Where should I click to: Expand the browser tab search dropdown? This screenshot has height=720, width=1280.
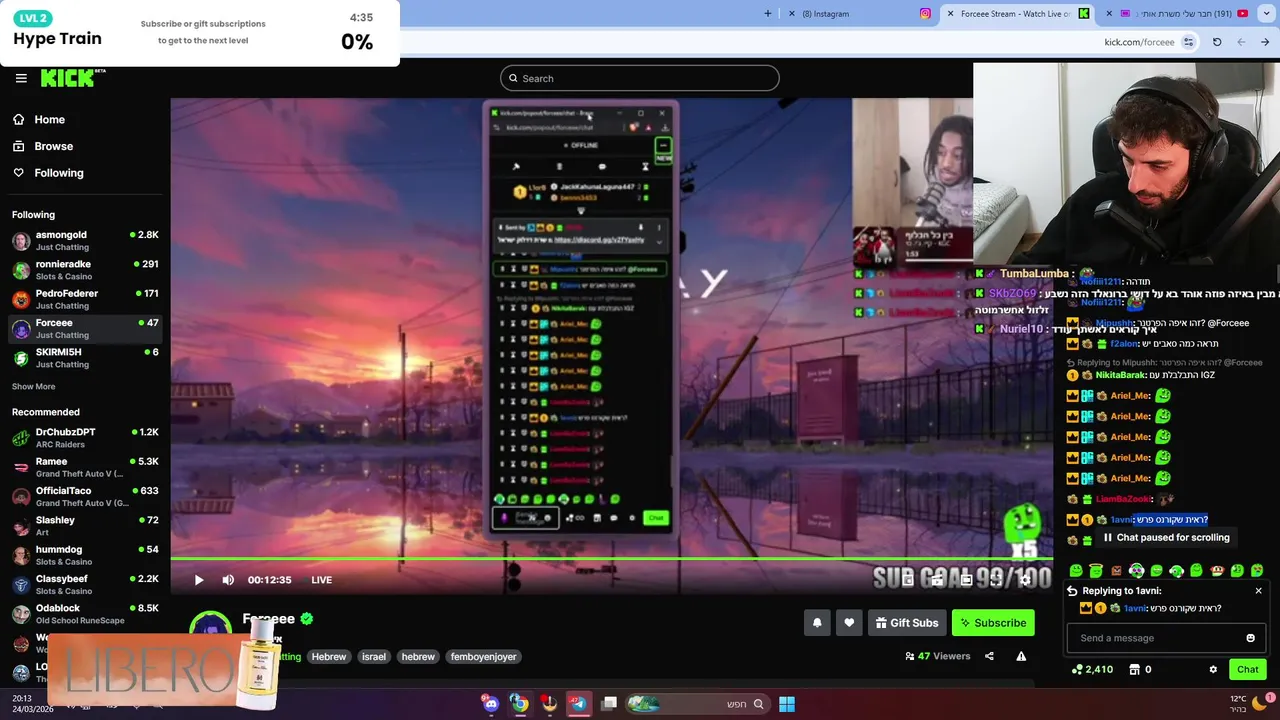click(x=1266, y=14)
